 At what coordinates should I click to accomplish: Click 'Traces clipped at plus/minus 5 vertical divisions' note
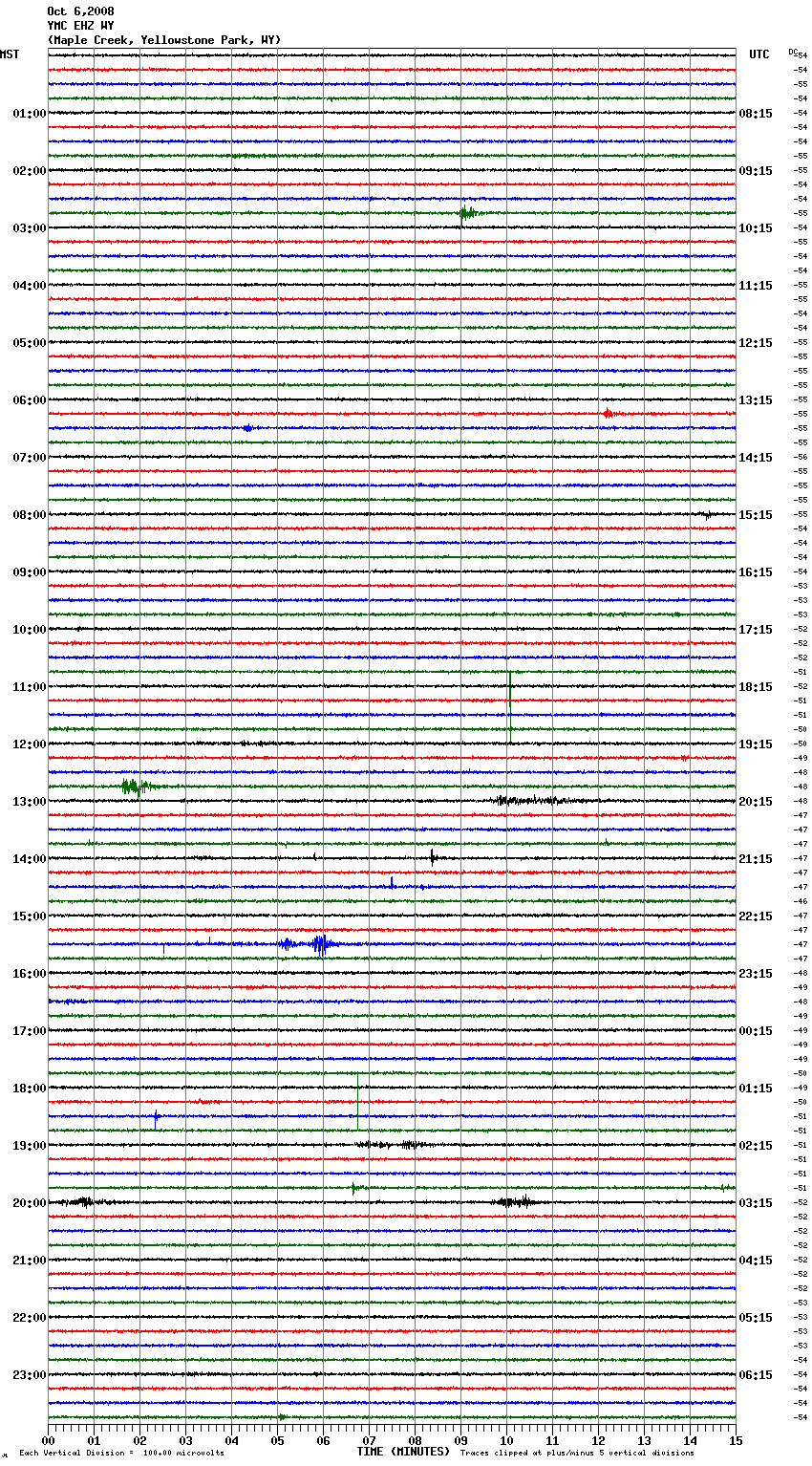tap(577, 1454)
